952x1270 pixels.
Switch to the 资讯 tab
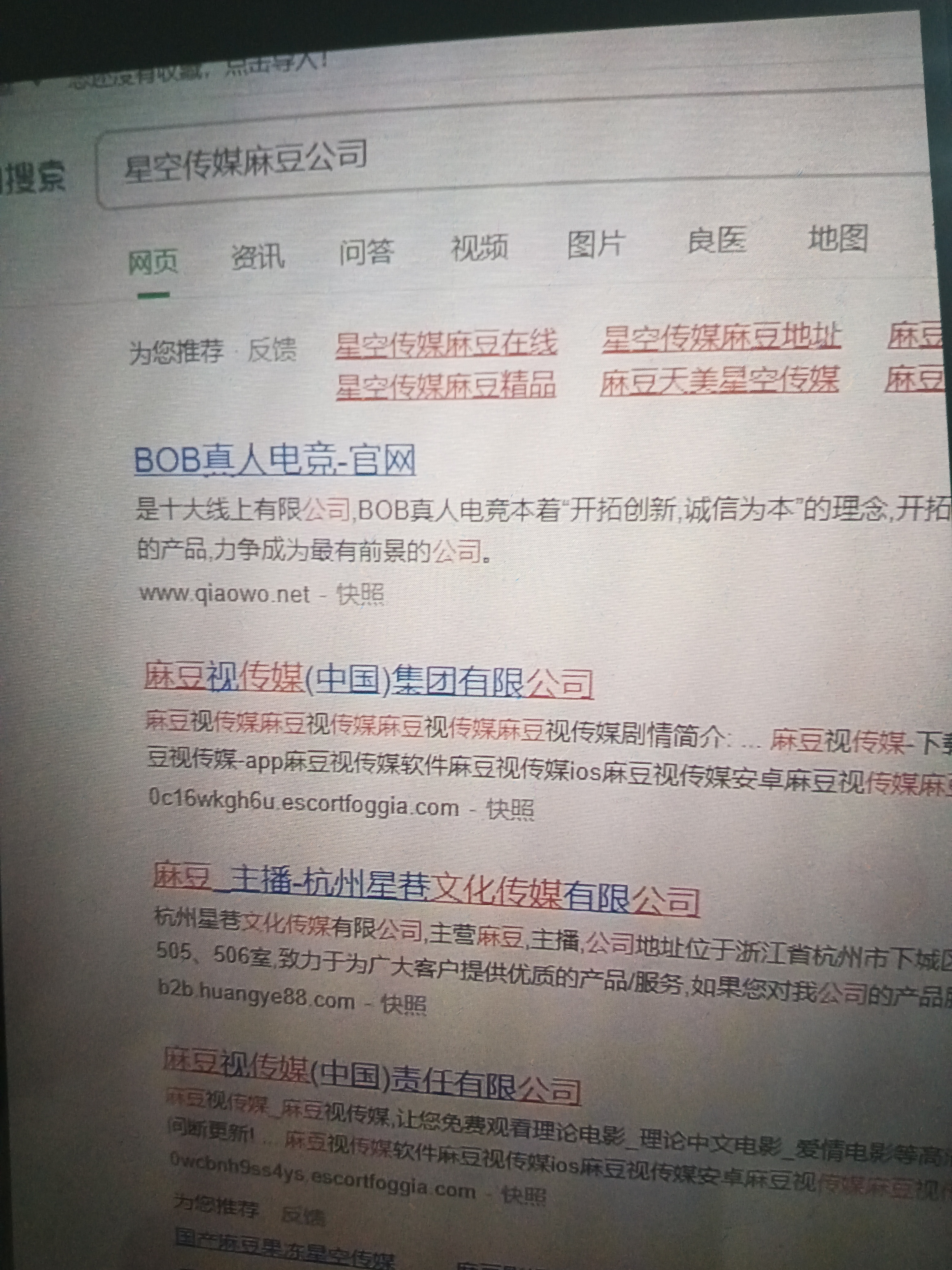click(x=258, y=257)
